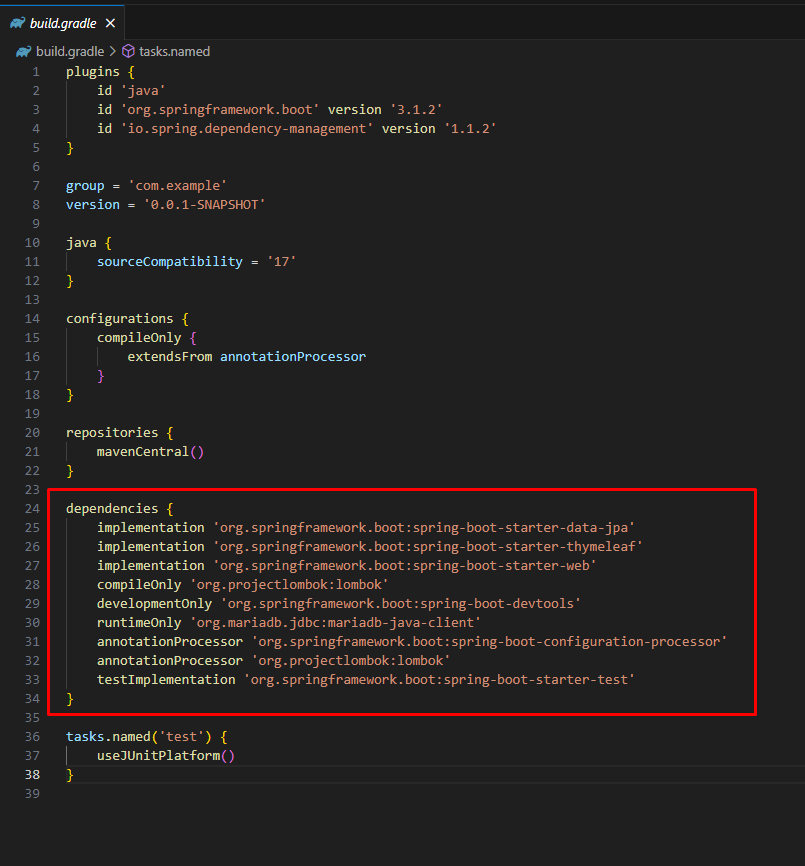Image resolution: width=805 pixels, height=866 pixels.
Task: Click the '17' value on line 11
Action: pos(282,261)
